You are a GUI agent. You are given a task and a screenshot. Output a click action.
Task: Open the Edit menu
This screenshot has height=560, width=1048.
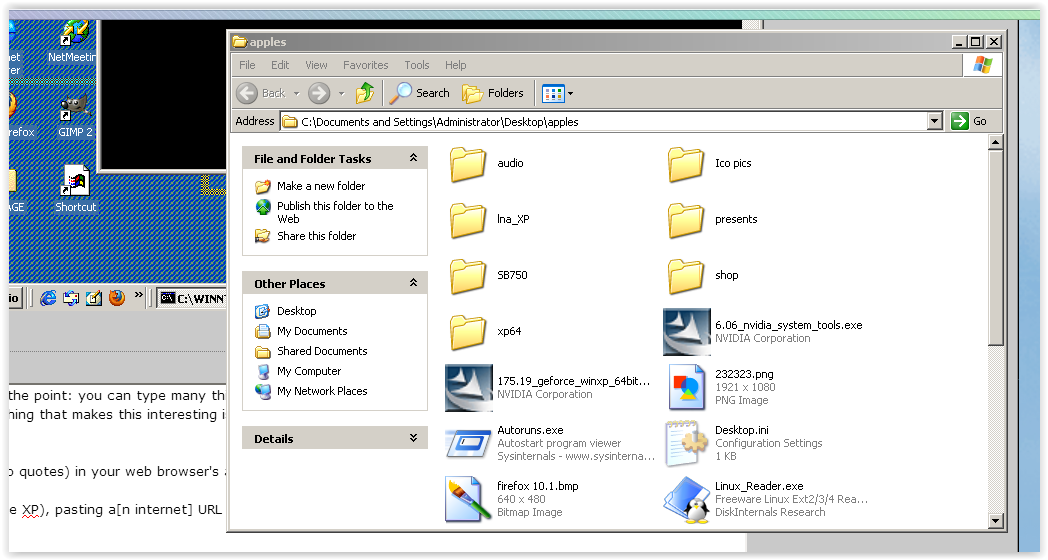tap(280, 65)
